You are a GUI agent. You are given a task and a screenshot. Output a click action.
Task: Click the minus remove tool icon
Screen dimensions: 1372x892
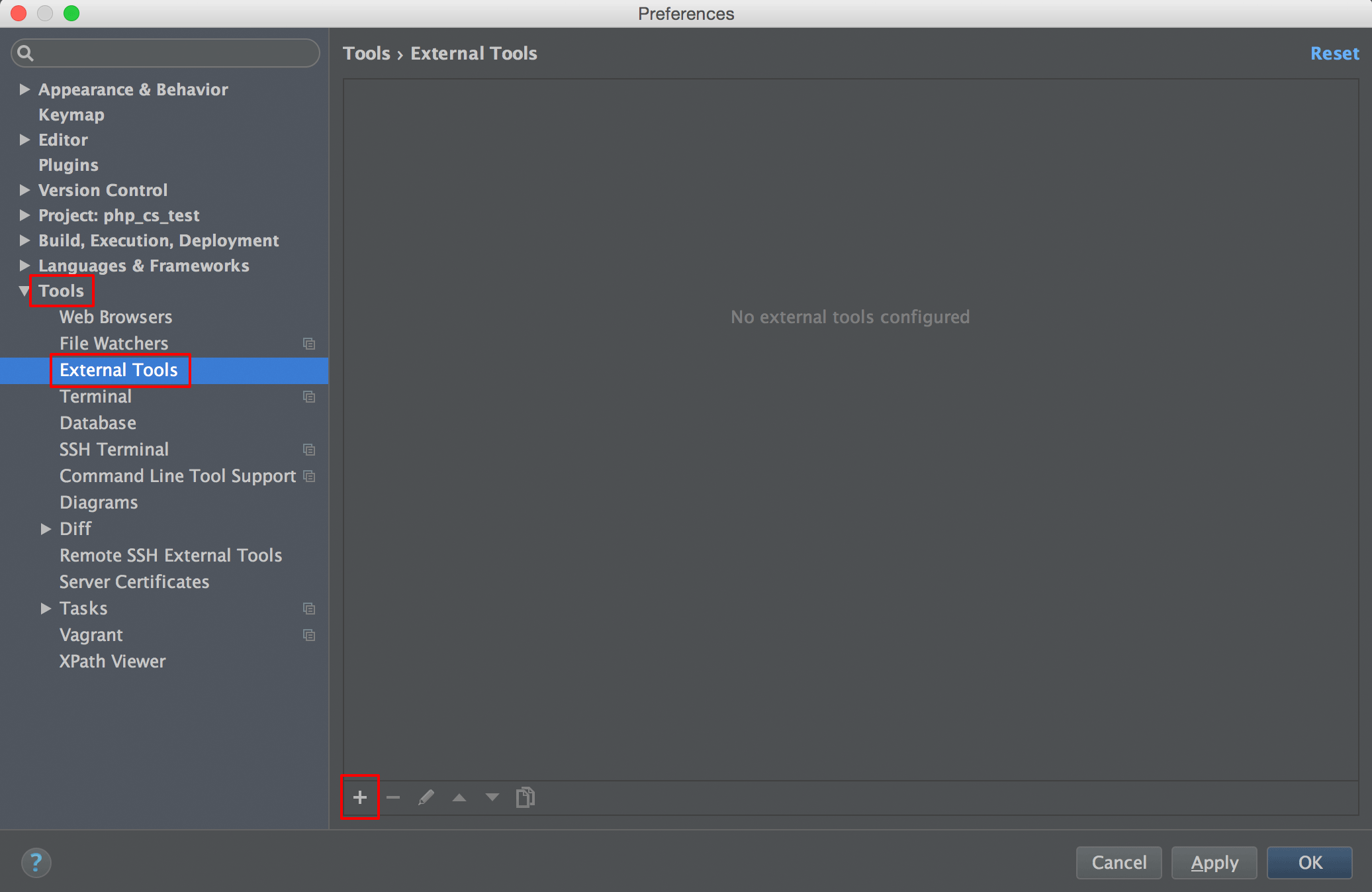(x=393, y=797)
